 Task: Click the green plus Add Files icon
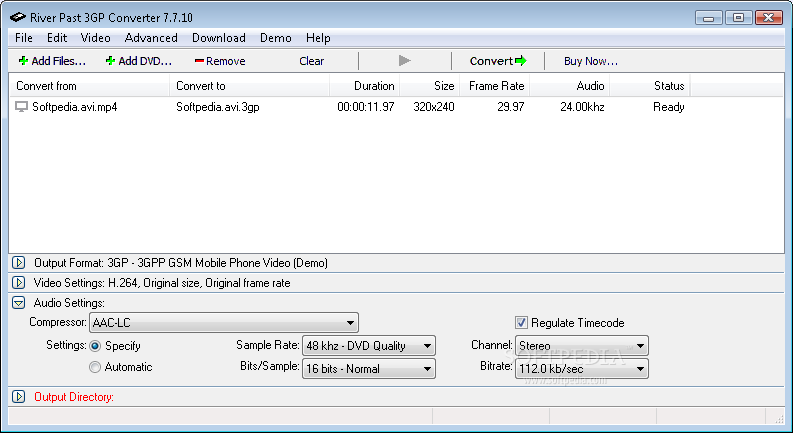(x=23, y=61)
